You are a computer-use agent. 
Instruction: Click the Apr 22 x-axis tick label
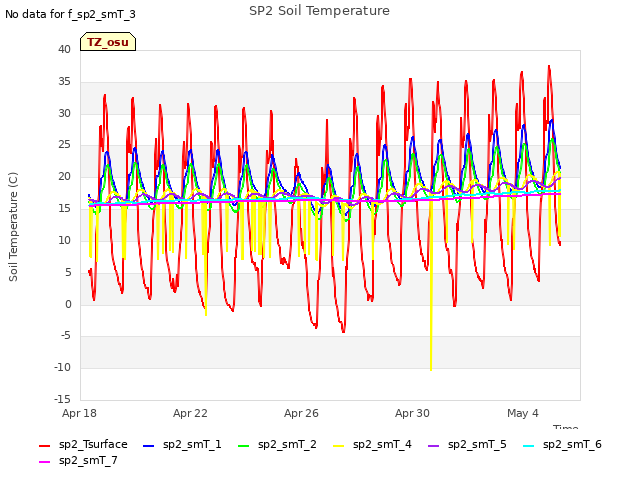(190, 413)
